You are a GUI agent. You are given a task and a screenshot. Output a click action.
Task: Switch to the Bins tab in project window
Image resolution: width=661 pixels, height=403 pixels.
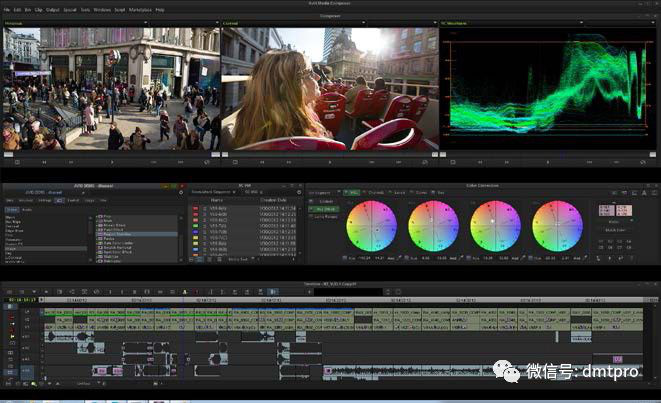click(x=9, y=200)
